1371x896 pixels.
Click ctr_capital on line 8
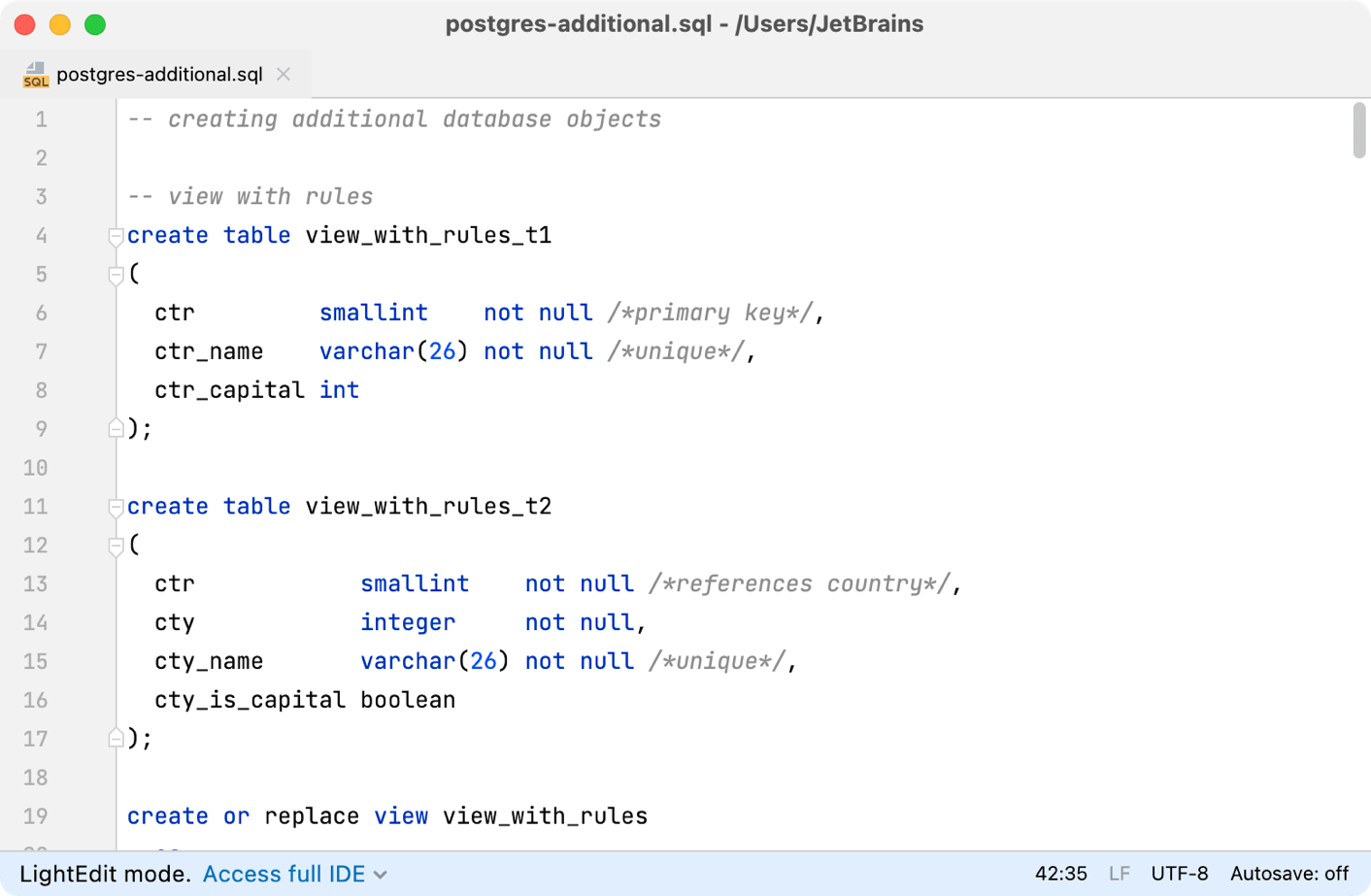point(229,390)
